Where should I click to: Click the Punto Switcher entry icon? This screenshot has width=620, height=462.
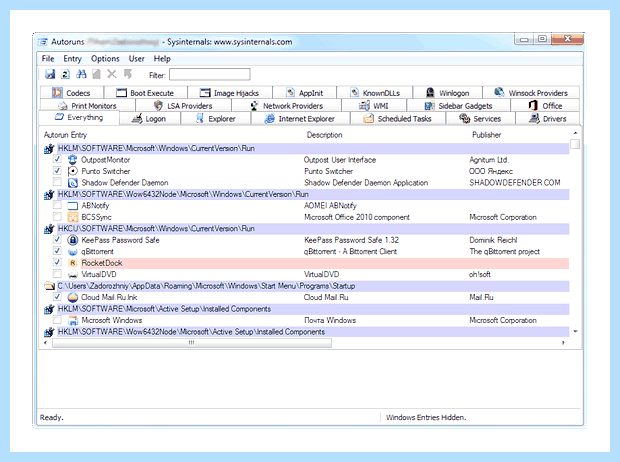tap(72, 171)
